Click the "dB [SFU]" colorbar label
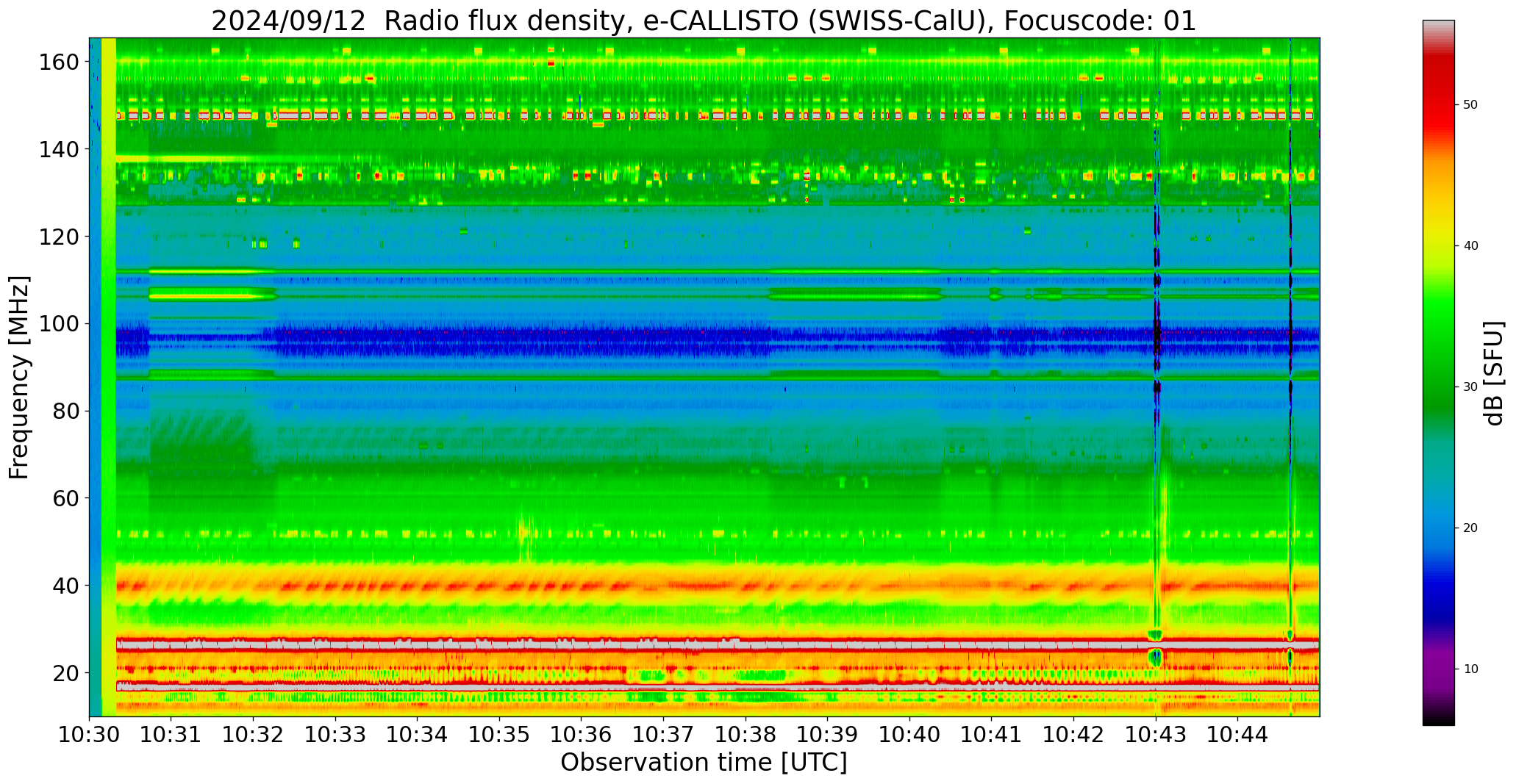This screenshot has height=784, width=1516. tap(1494, 373)
